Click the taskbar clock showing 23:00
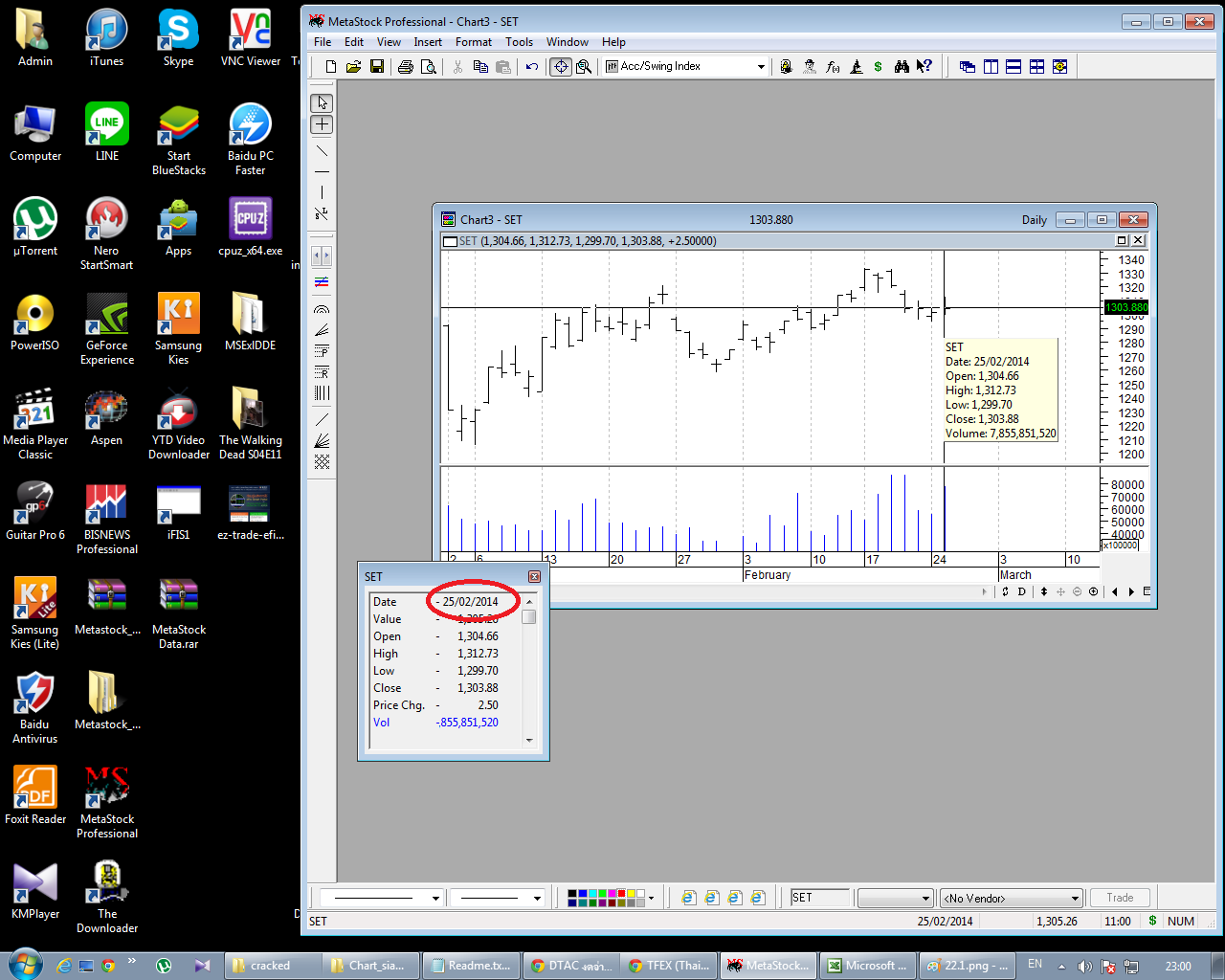 (x=1178, y=966)
